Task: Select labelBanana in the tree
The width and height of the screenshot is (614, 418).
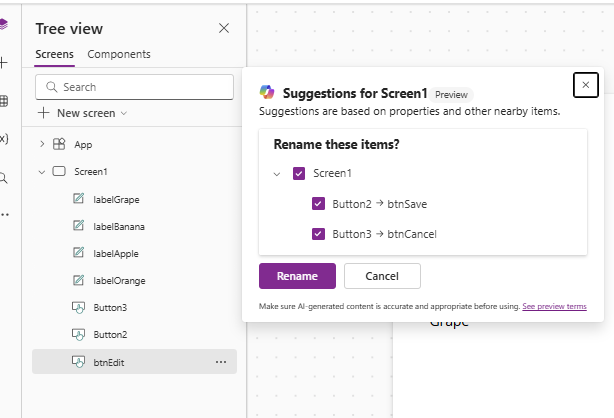Action: click(119, 226)
